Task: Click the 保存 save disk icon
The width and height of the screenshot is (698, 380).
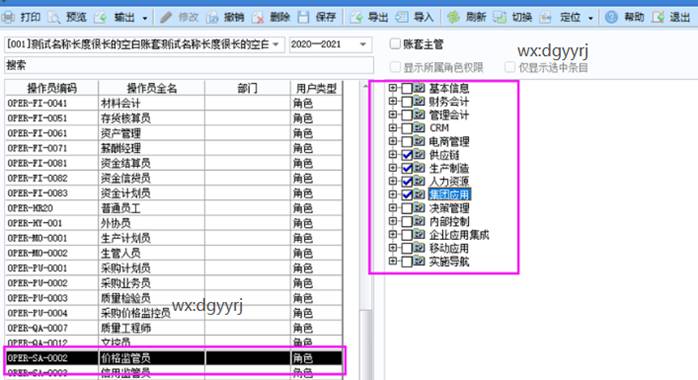Action: point(303,17)
